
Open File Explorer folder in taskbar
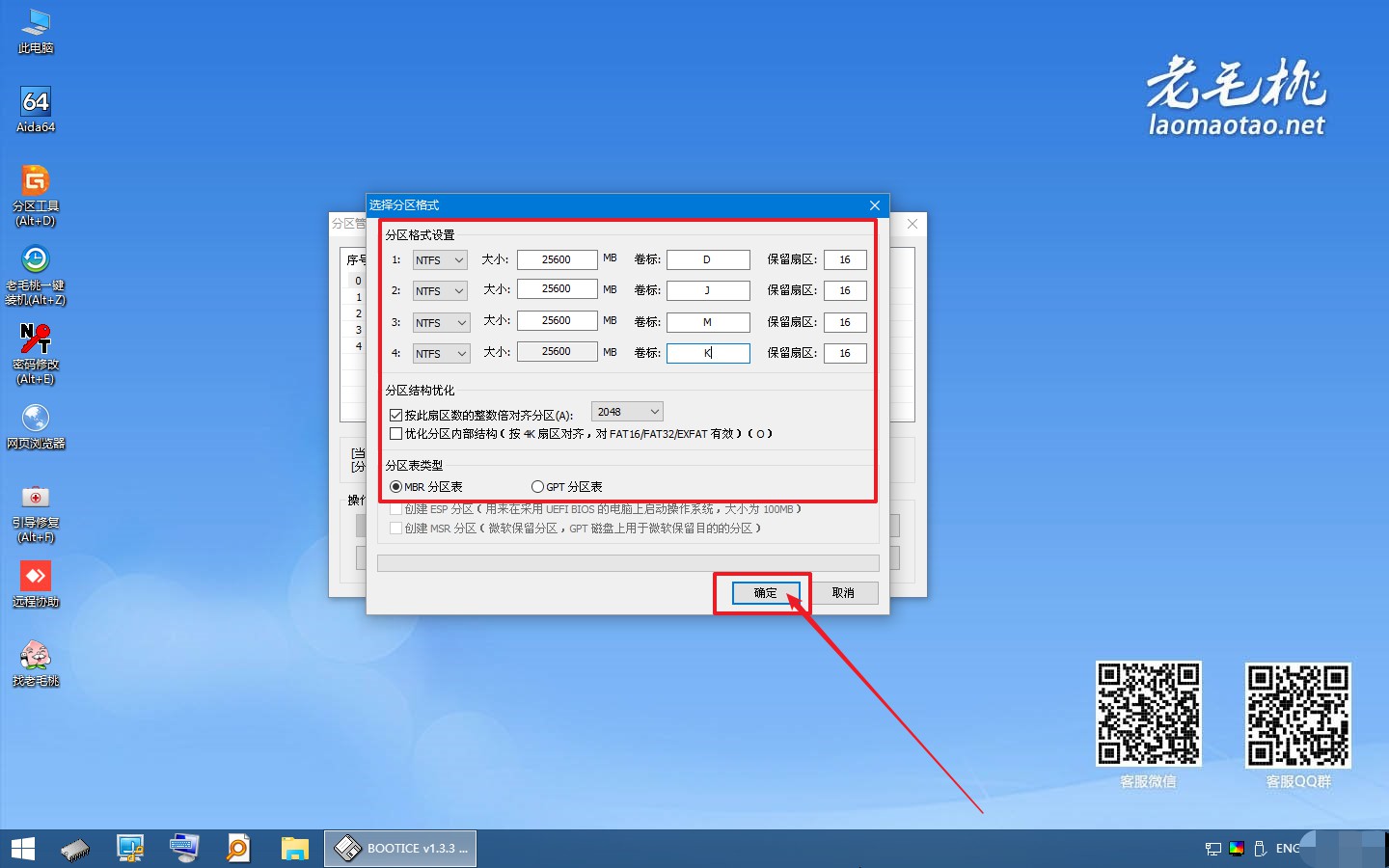point(294,849)
